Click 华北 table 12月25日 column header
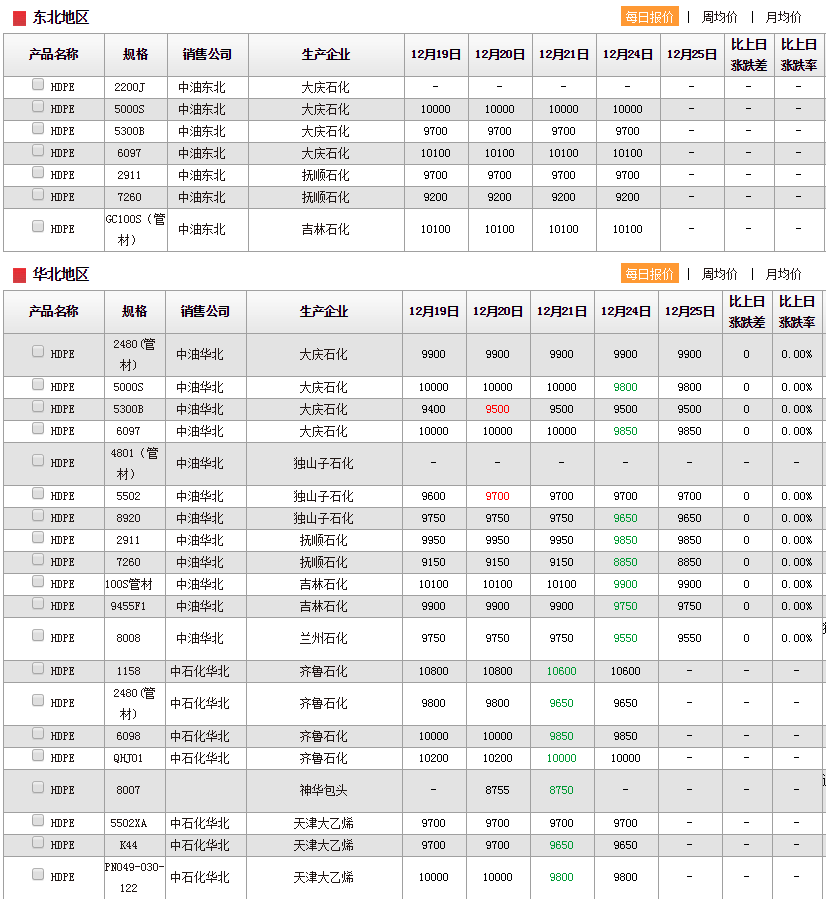The height and width of the screenshot is (899, 826). (x=690, y=311)
